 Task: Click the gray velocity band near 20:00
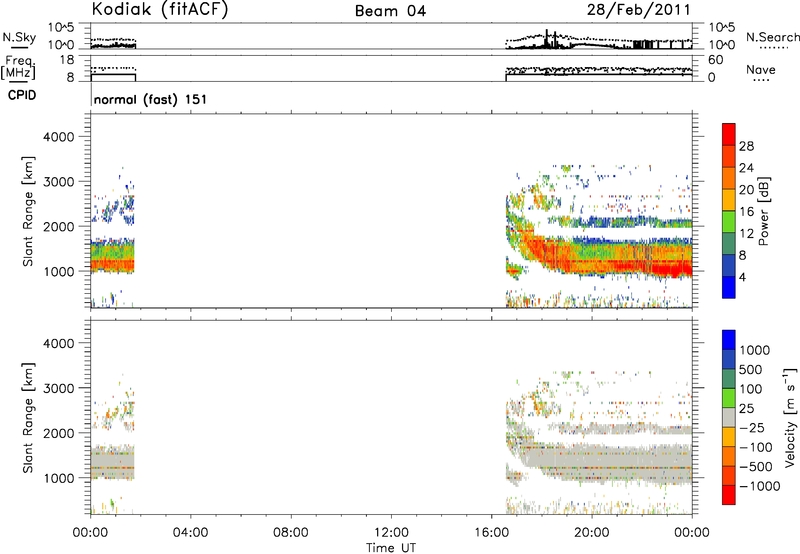[592, 462]
